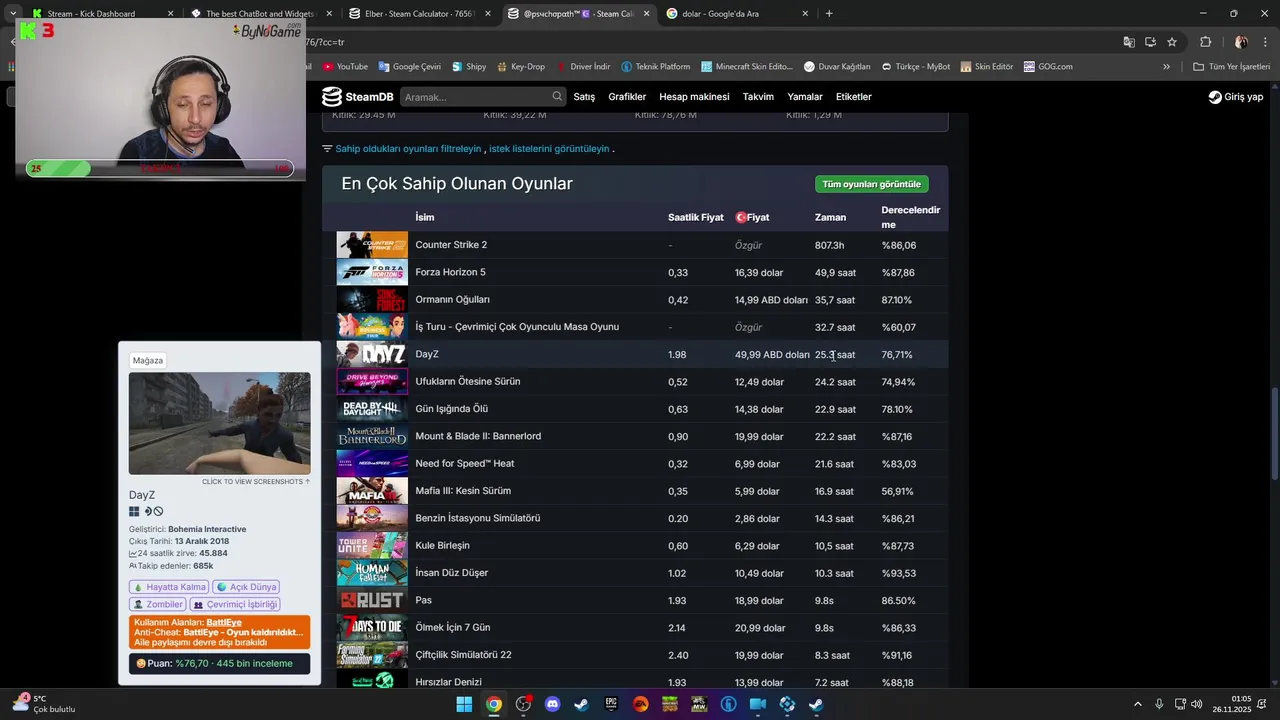Image resolution: width=1280 pixels, height=720 pixels.
Task: Click the SteamDB Aramak search field
Action: tap(484, 97)
